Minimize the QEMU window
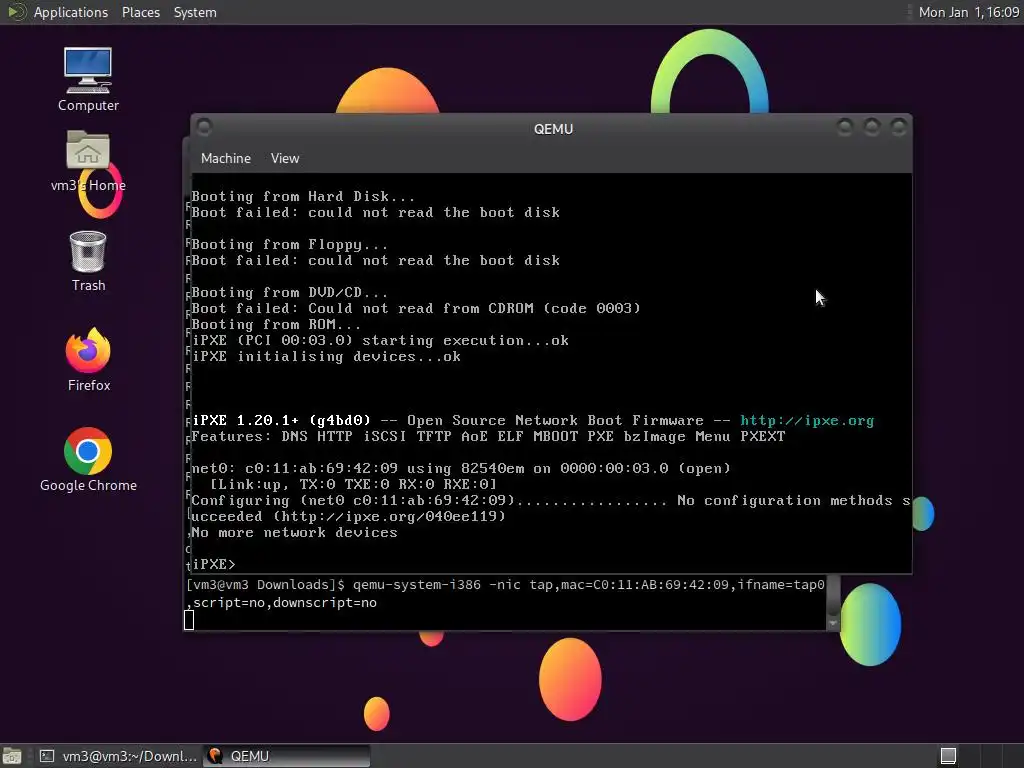Viewport: 1024px width, 768px height. (844, 127)
